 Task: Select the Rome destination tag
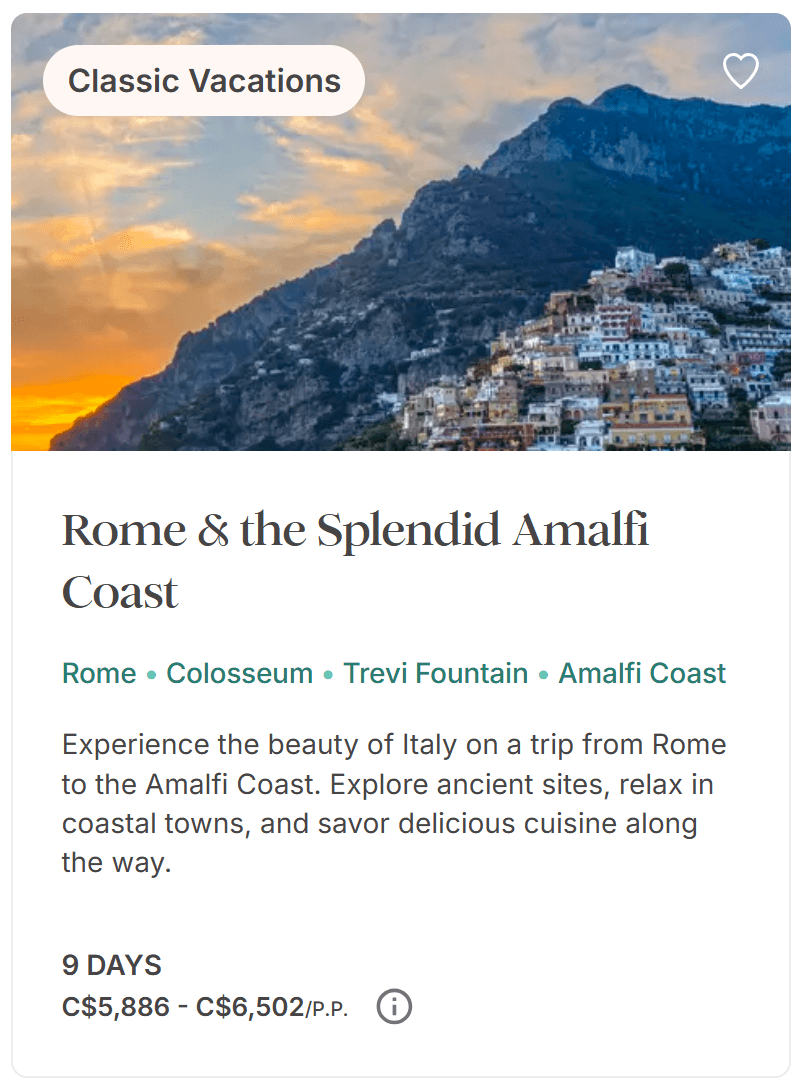pos(99,673)
